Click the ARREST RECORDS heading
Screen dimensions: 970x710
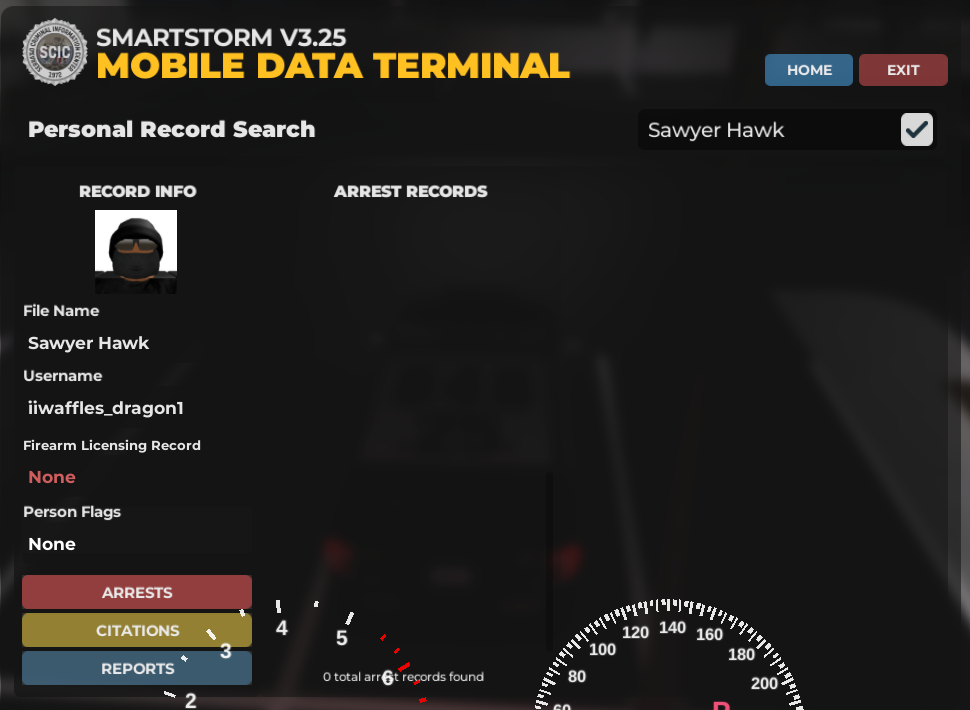411,191
